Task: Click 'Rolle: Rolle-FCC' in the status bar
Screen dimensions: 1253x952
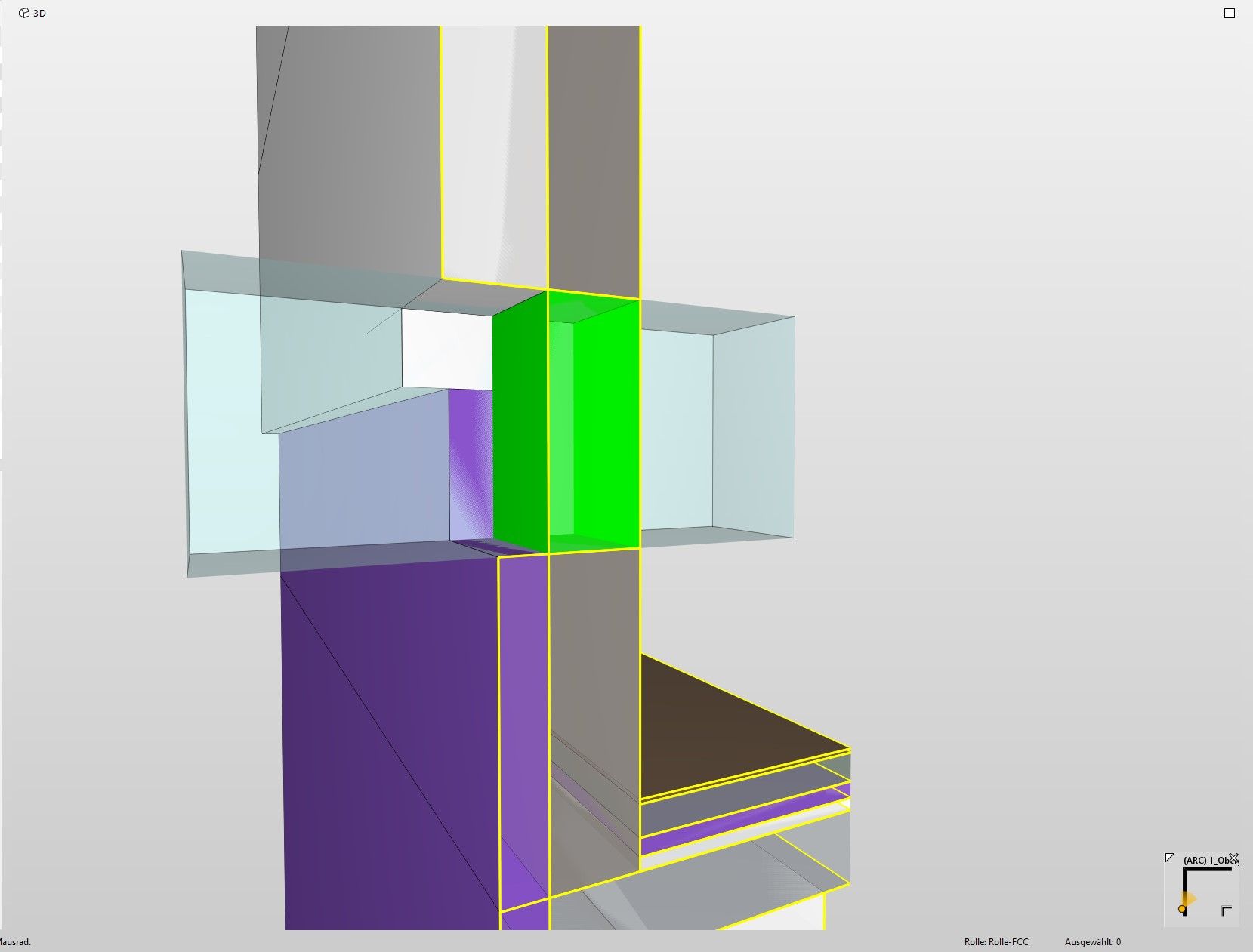Action: coord(996,942)
